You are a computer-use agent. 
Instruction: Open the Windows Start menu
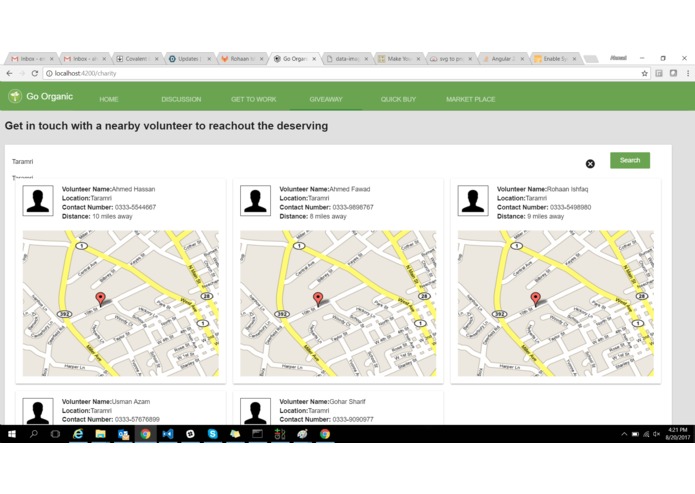[12, 434]
